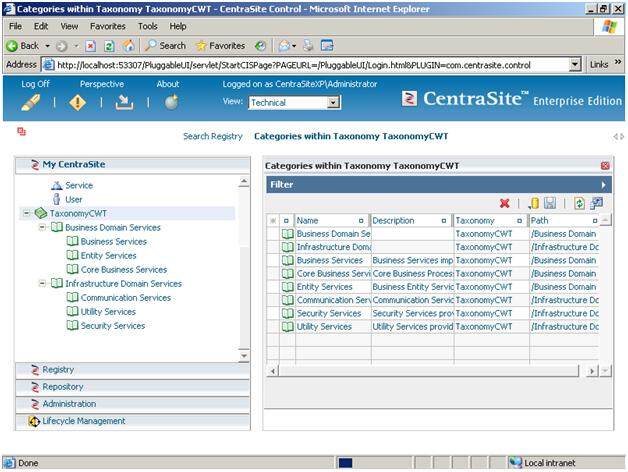Open the Back button history dropdown
Image resolution: width=628 pixels, height=472 pixels.
tap(47, 46)
